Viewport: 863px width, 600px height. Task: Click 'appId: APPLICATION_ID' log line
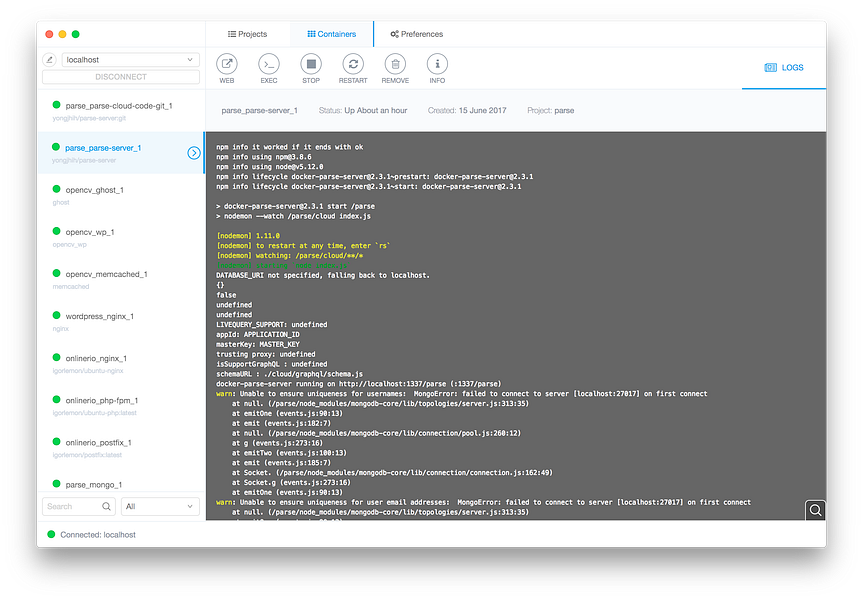coord(258,335)
